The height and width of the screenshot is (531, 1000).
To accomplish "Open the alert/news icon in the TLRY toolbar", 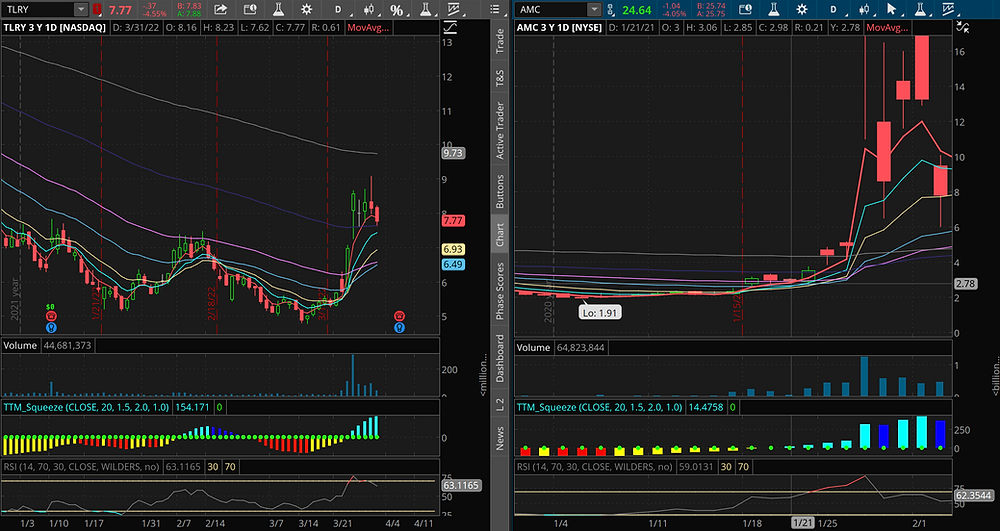I will (x=250, y=10).
